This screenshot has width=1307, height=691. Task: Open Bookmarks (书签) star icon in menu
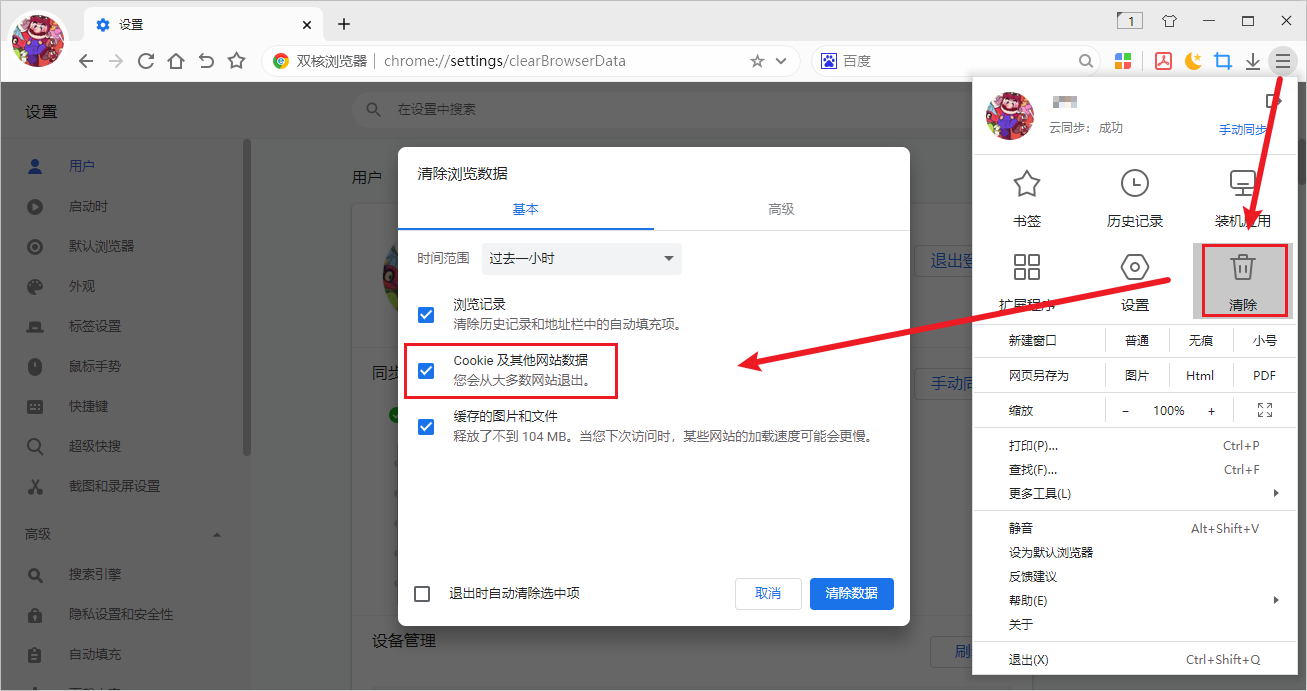point(1026,184)
